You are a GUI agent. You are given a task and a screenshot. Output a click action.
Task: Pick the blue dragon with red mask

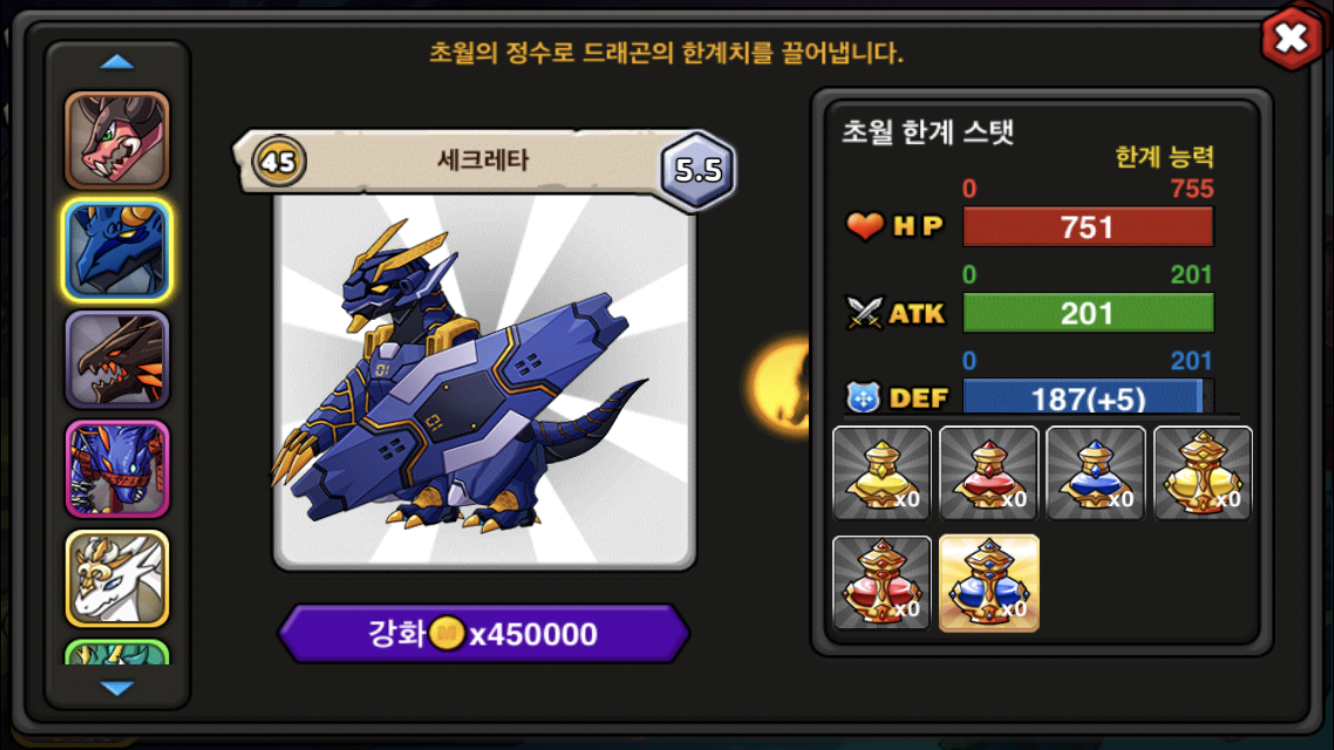117,470
